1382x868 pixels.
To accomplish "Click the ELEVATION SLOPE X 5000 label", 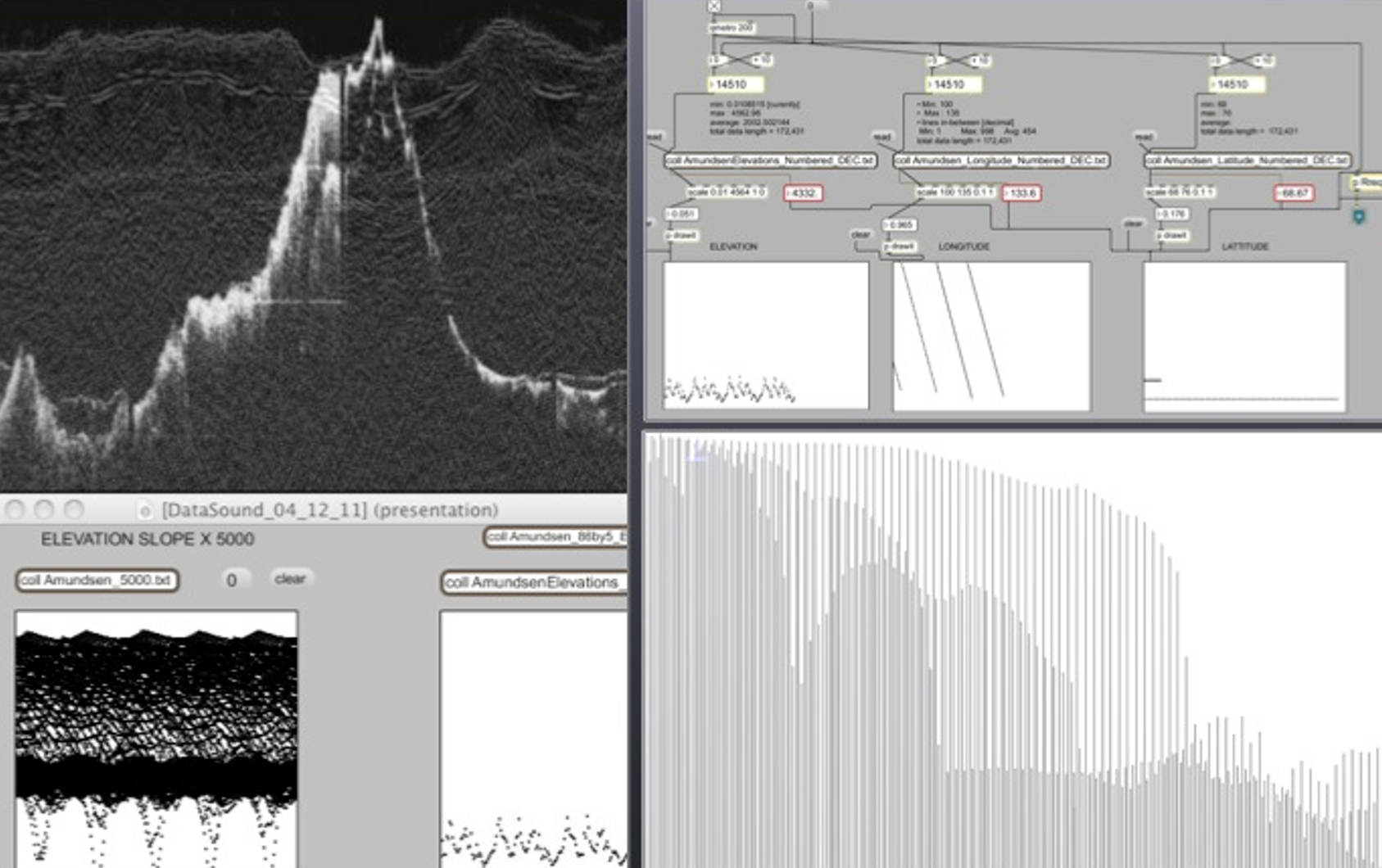I will (x=147, y=539).
